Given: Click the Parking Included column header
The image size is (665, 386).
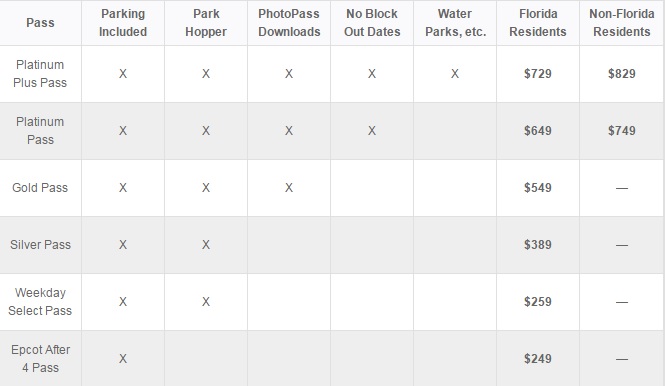Looking at the screenshot, I should 123,23.
